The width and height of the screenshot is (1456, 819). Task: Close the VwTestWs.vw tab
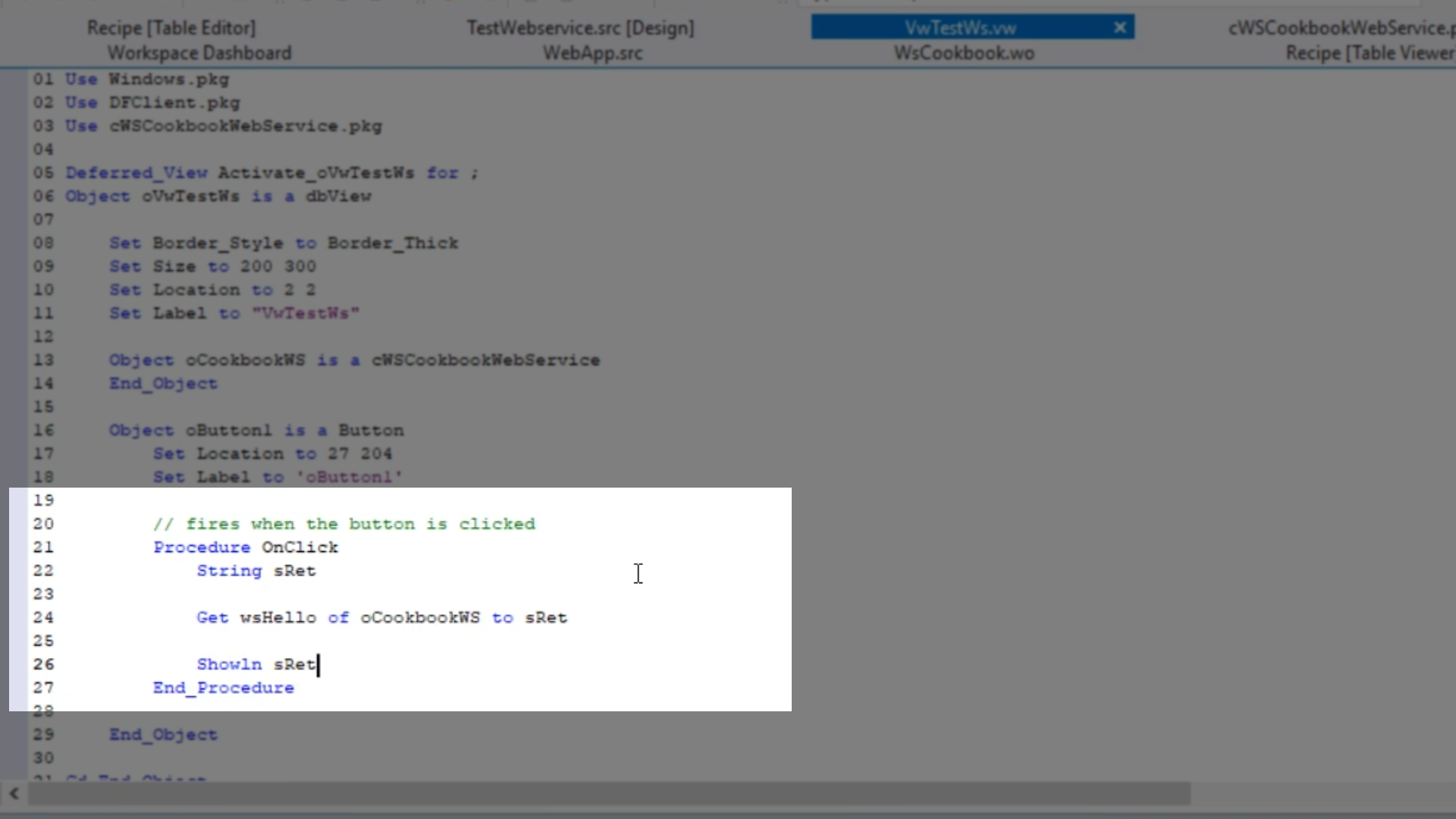pos(1120,28)
